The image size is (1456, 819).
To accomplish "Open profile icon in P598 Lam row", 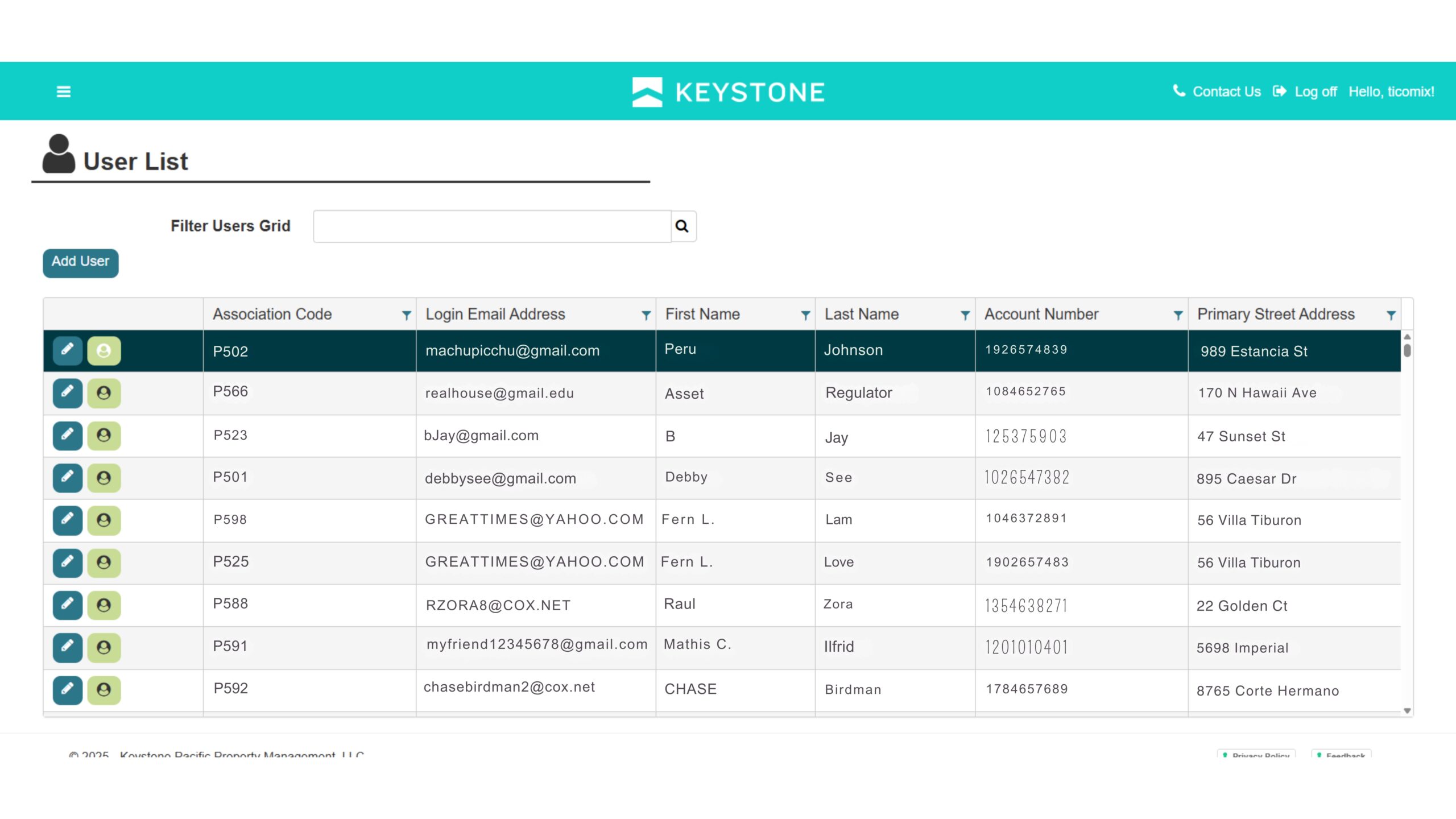I will pos(104,520).
